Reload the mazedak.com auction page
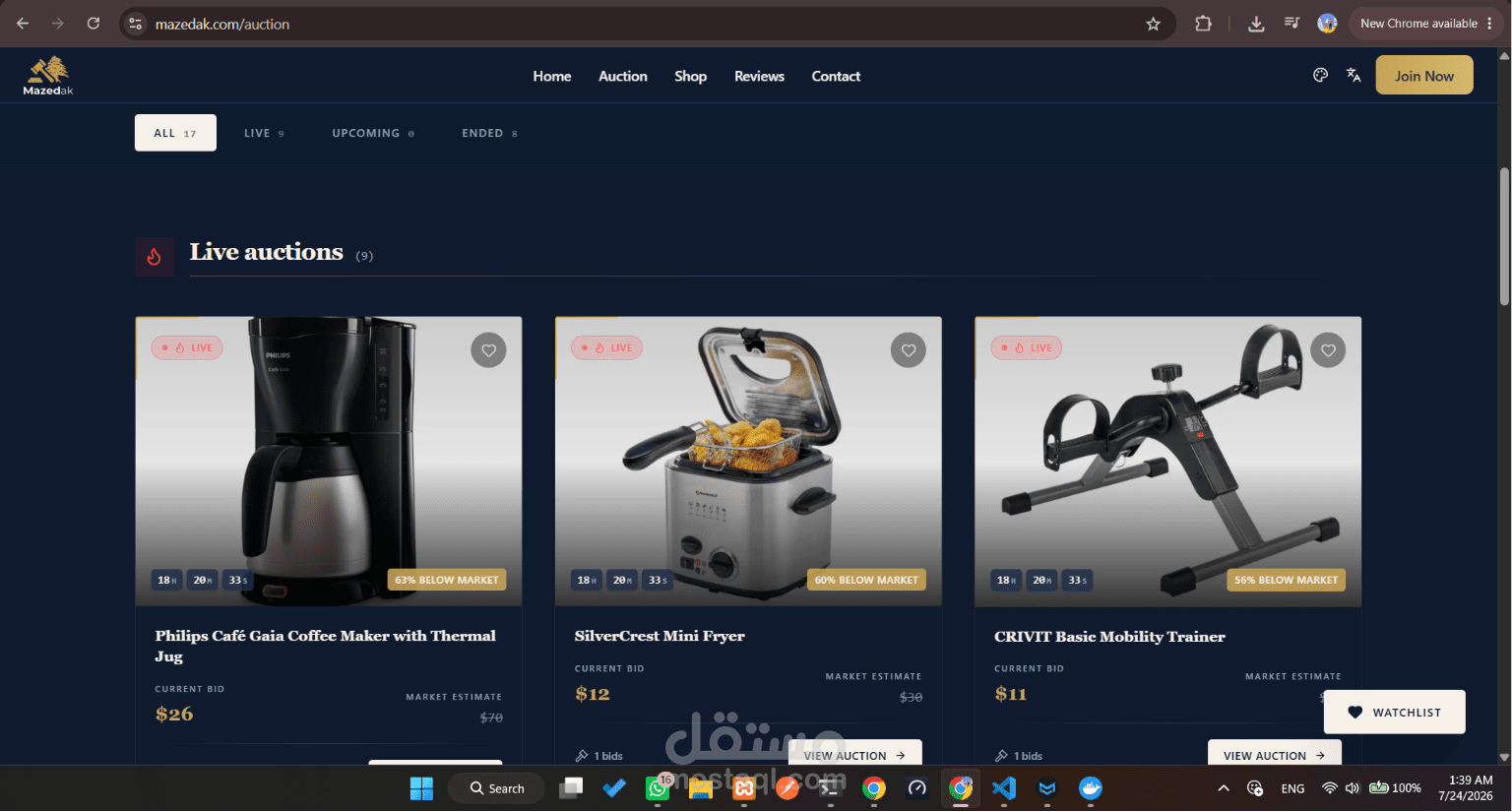 (x=94, y=24)
